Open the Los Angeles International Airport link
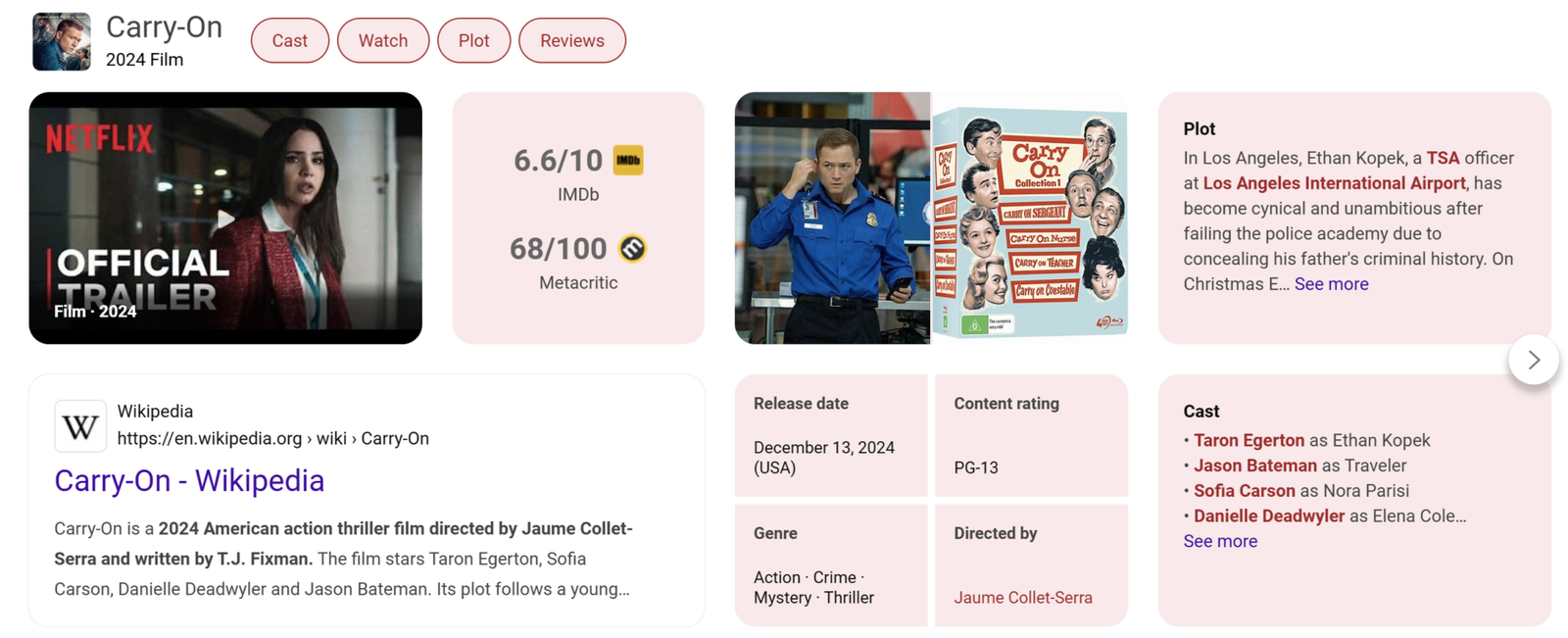This screenshot has height=638, width=1568. 1334,183
